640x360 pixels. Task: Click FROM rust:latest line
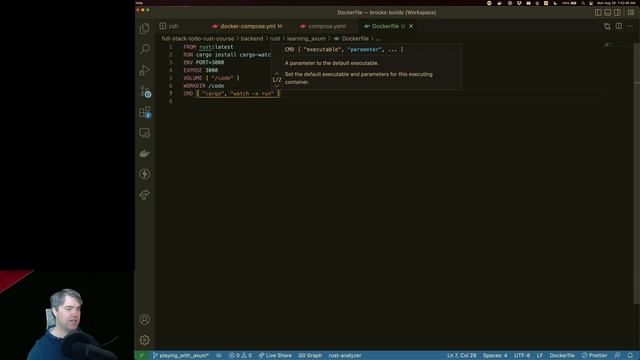pos(208,47)
